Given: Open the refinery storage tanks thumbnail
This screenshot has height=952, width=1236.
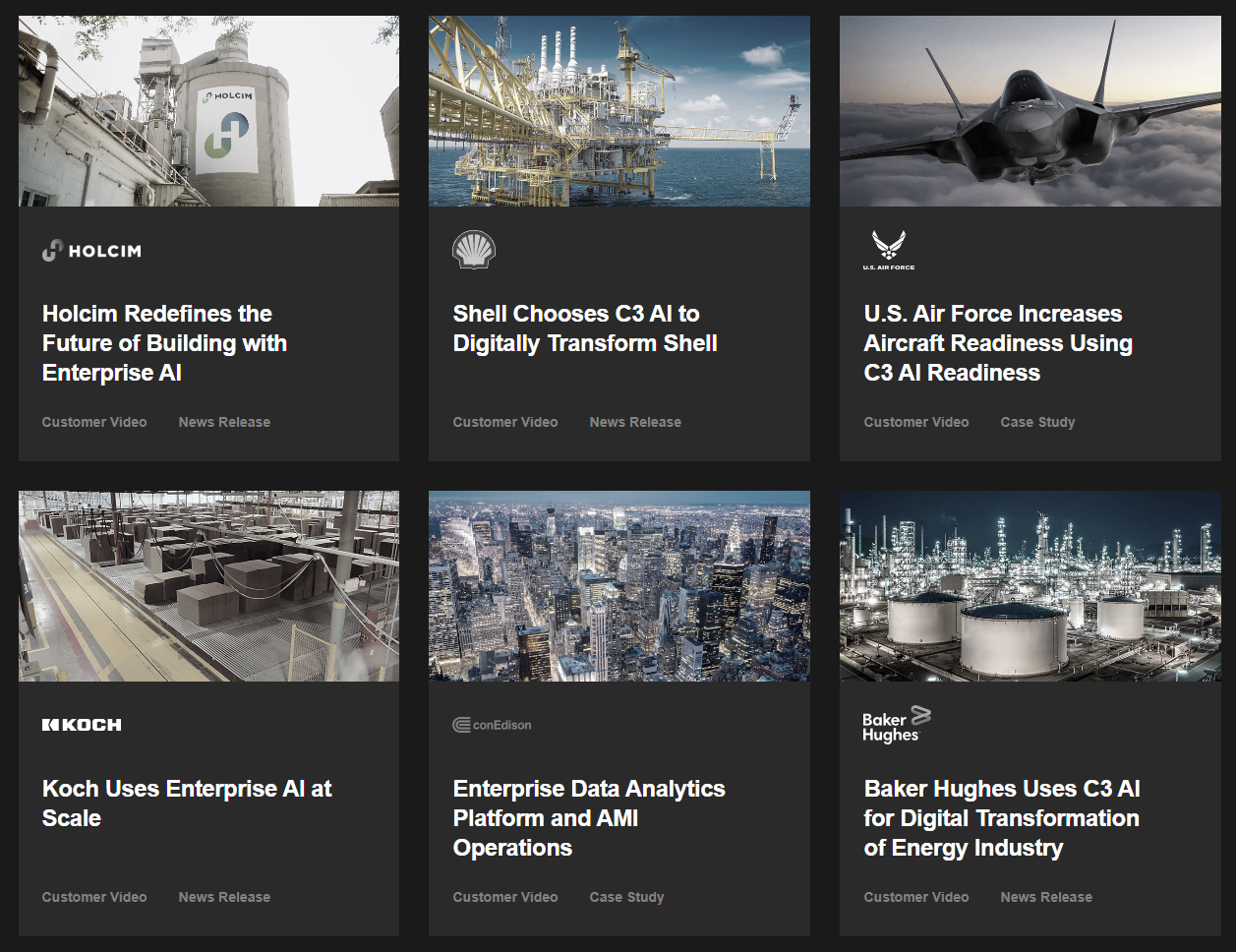Looking at the screenshot, I should (x=1030, y=586).
